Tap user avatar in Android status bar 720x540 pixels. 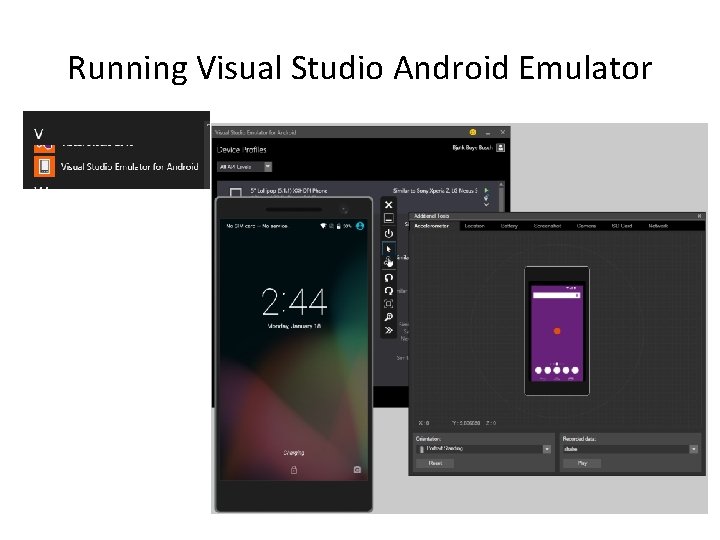[x=360, y=226]
